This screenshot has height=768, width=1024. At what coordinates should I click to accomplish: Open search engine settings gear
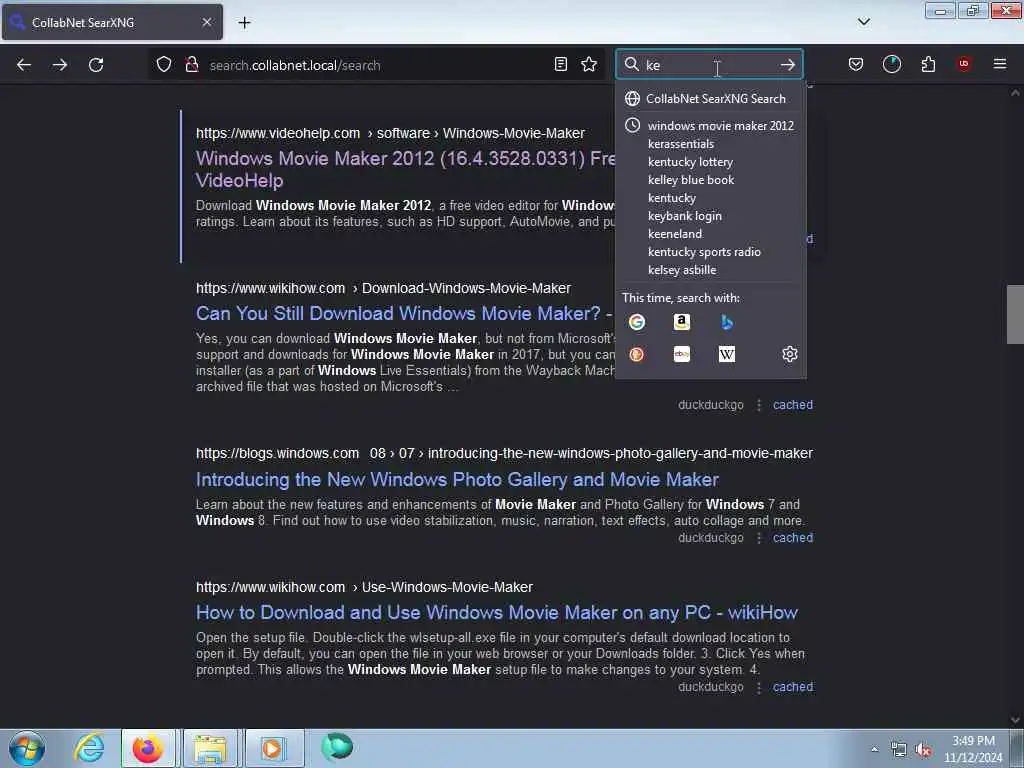point(790,354)
